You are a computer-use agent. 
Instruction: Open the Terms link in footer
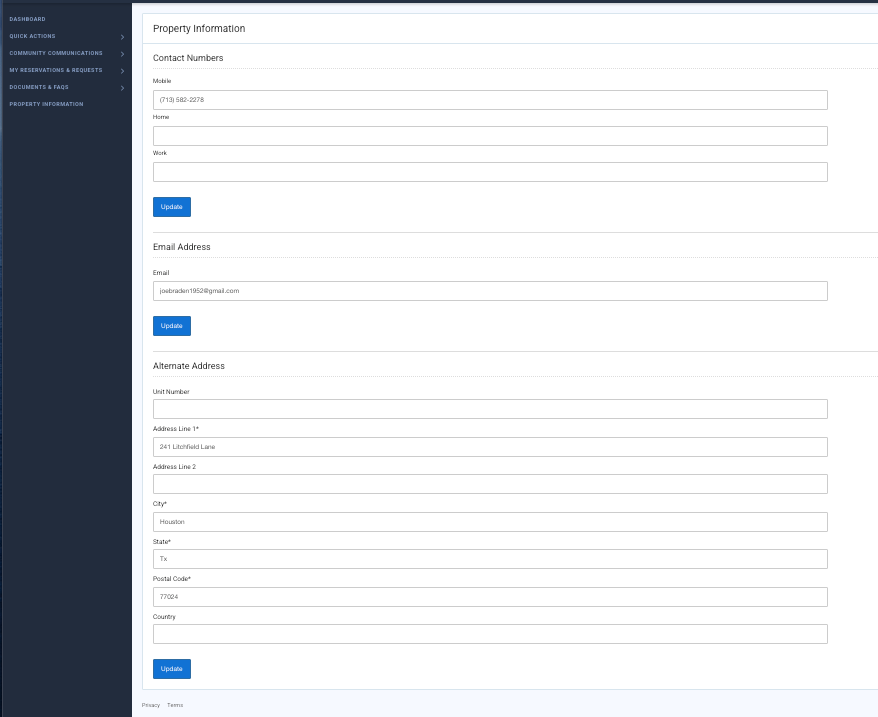pos(175,705)
